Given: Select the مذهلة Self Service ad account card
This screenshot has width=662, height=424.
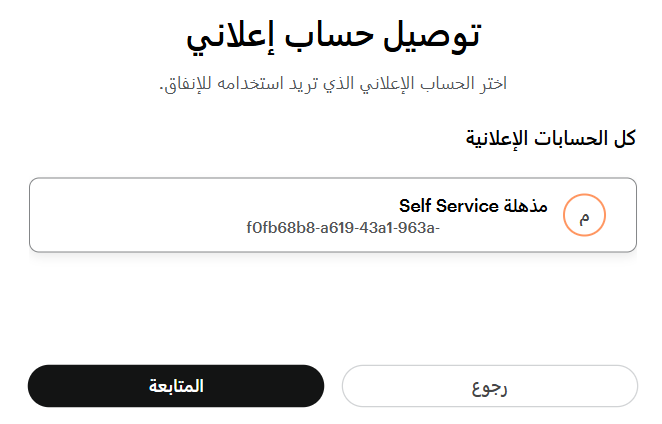Looking at the screenshot, I should coord(333,215).
